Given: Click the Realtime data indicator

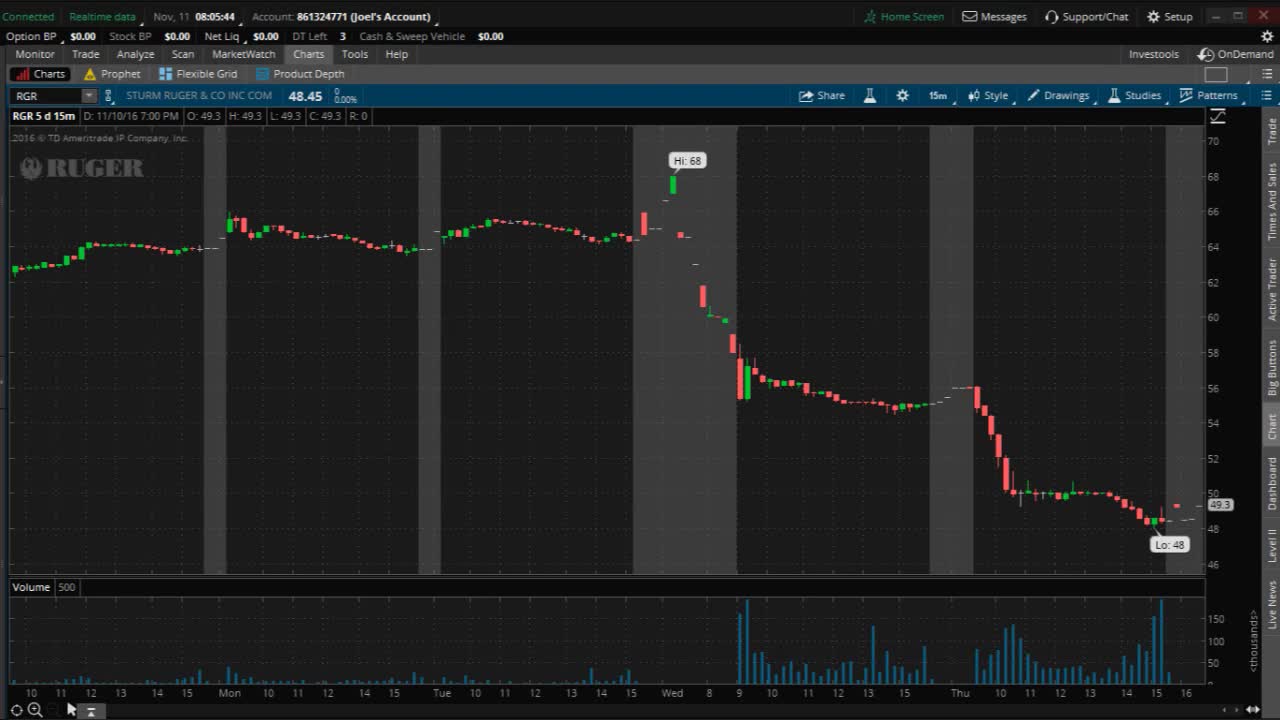Looking at the screenshot, I should (102, 16).
